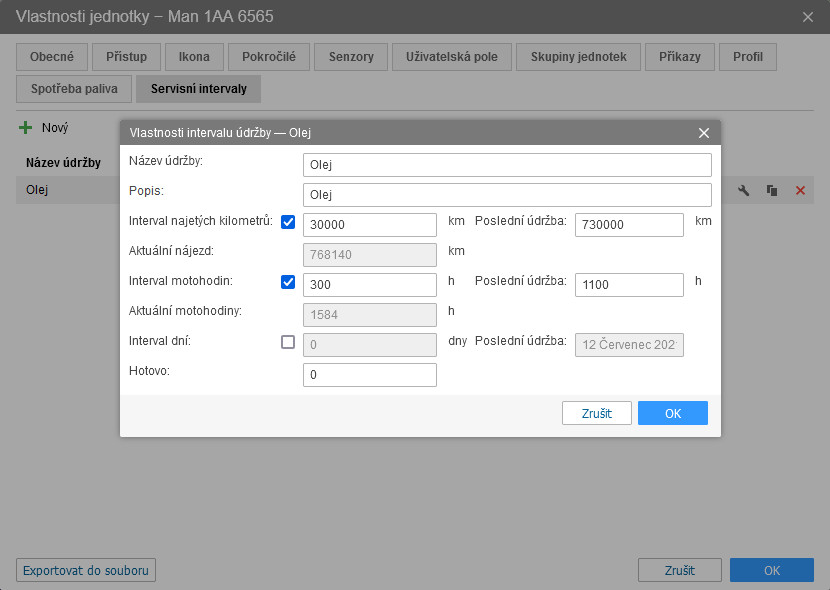
Task: Click the wrench icon in the Olej row
Action: 743,190
